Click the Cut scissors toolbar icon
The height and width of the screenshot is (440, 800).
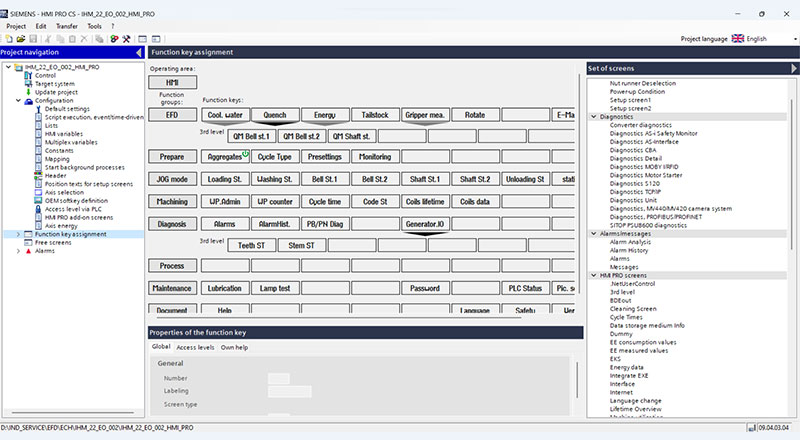tap(48, 39)
